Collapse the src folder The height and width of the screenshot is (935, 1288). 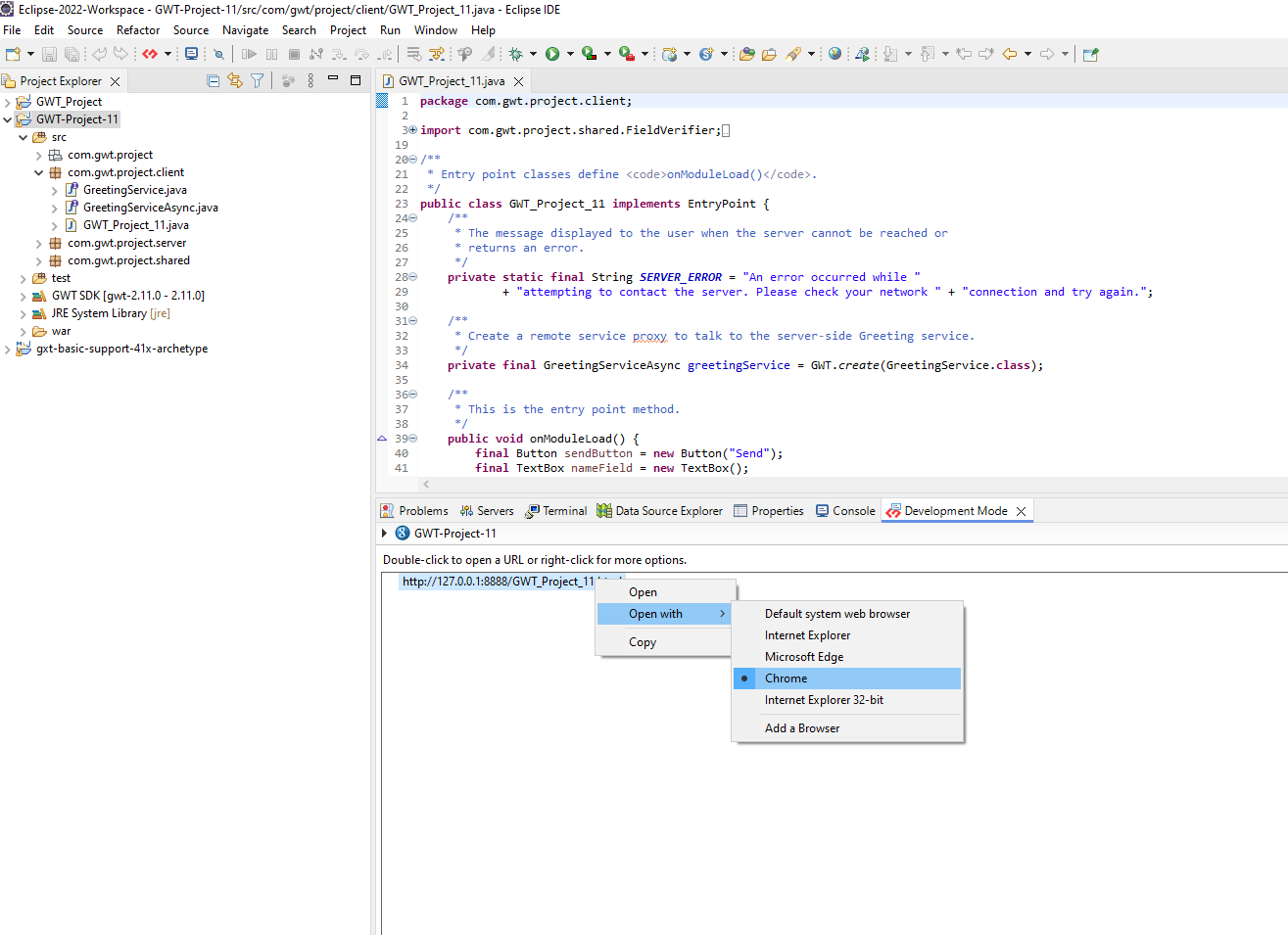24,137
